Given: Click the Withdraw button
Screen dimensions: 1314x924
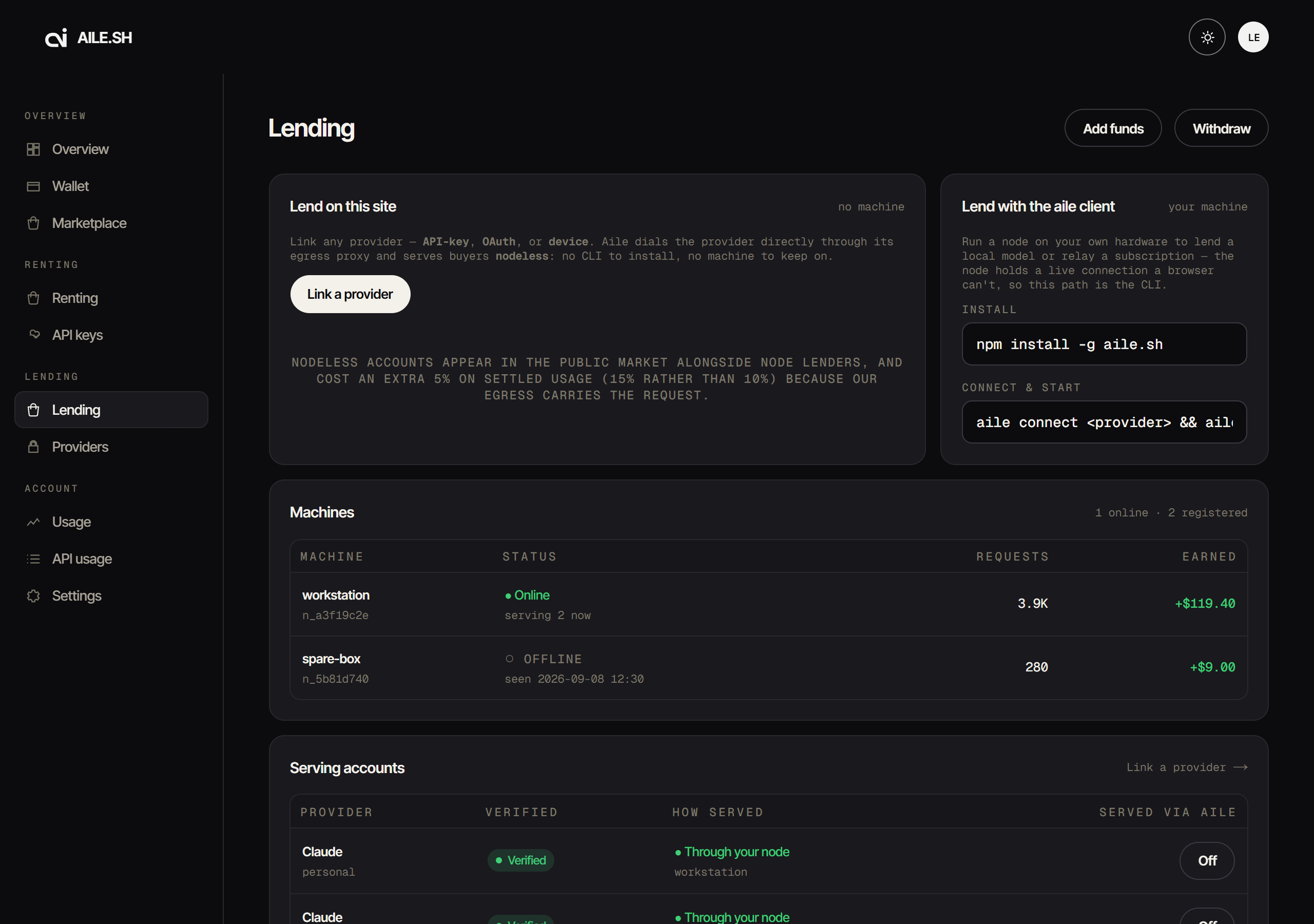Looking at the screenshot, I should click(x=1221, y=128).
